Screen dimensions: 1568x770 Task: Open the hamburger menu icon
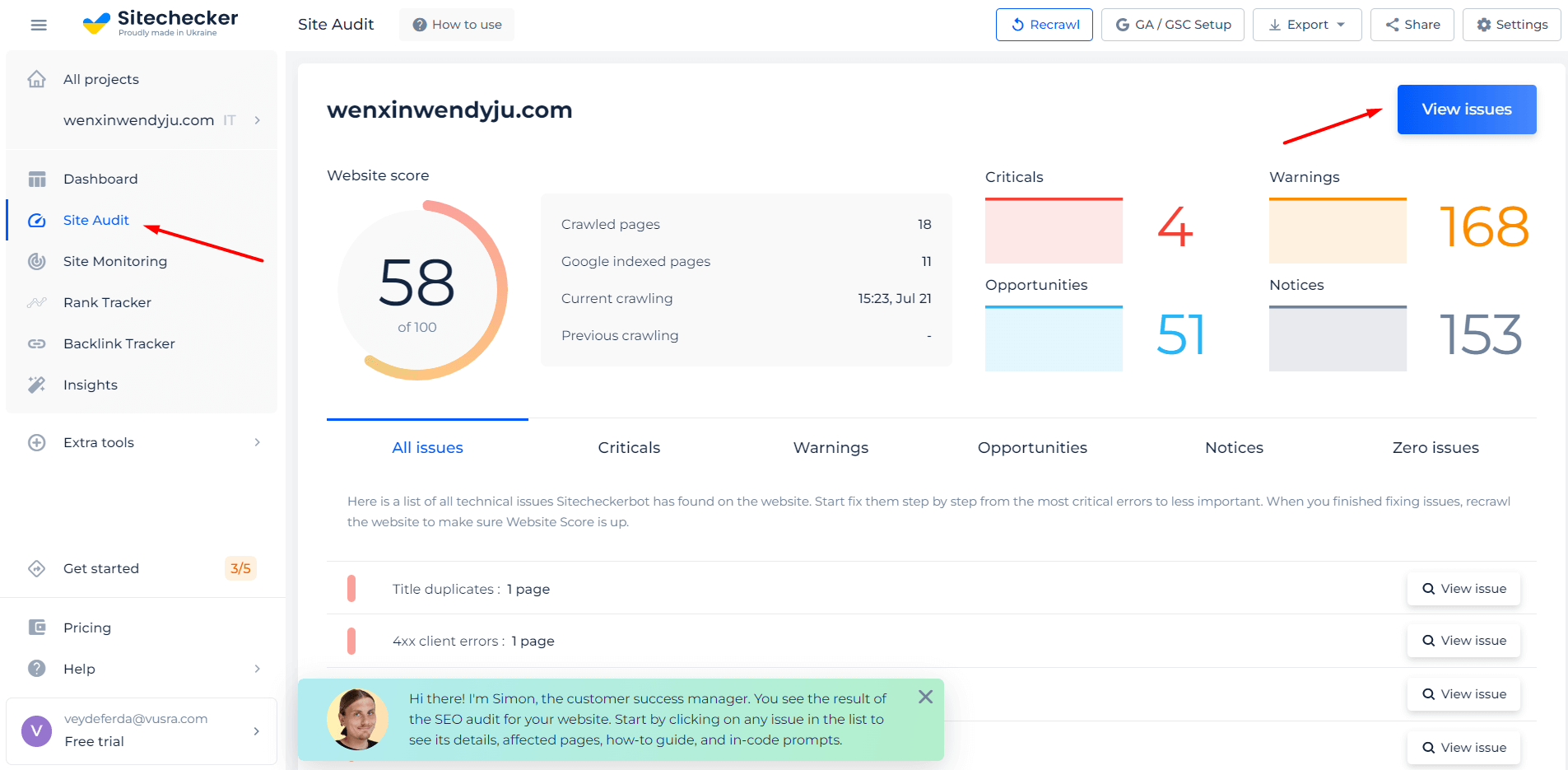39,25
